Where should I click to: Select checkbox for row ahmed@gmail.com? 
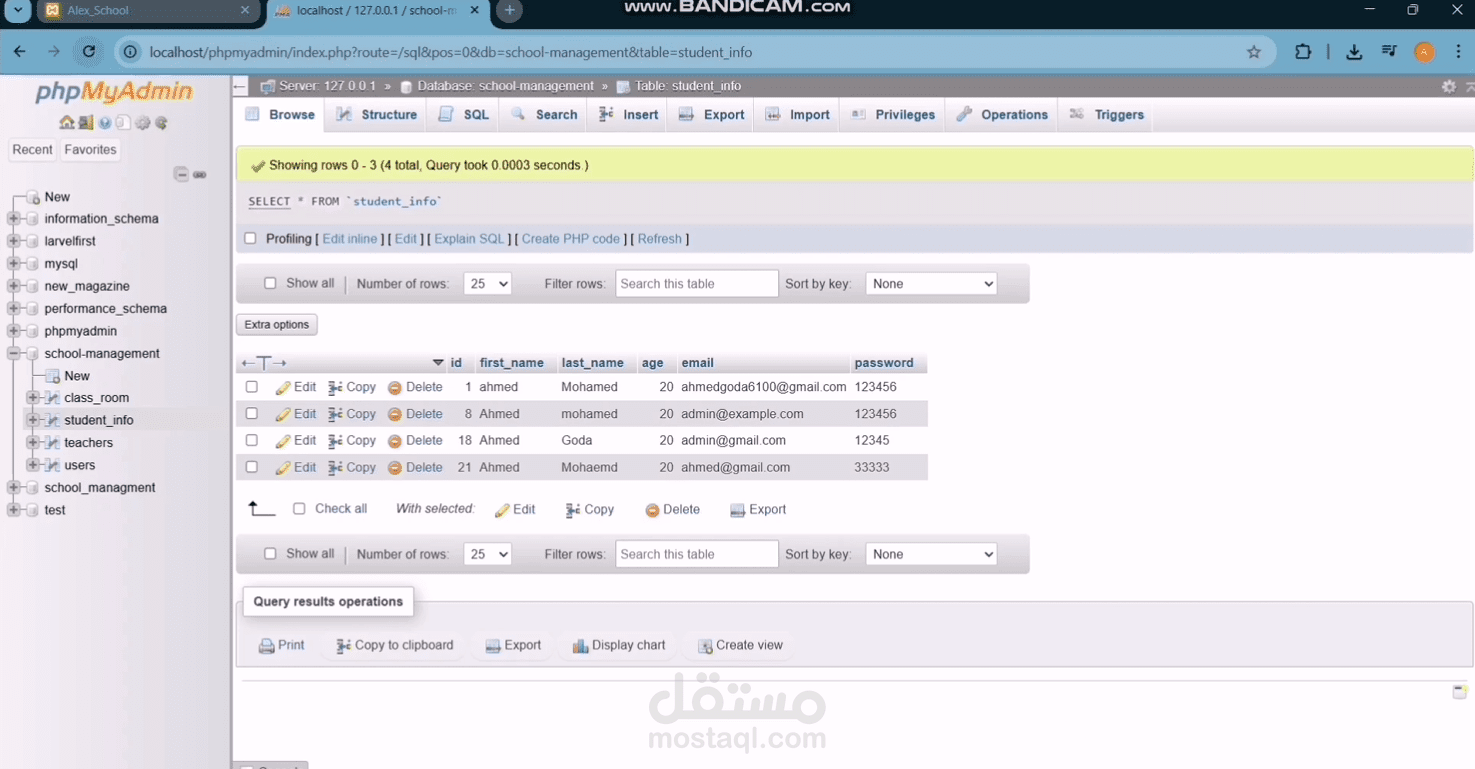pos(252,467)
